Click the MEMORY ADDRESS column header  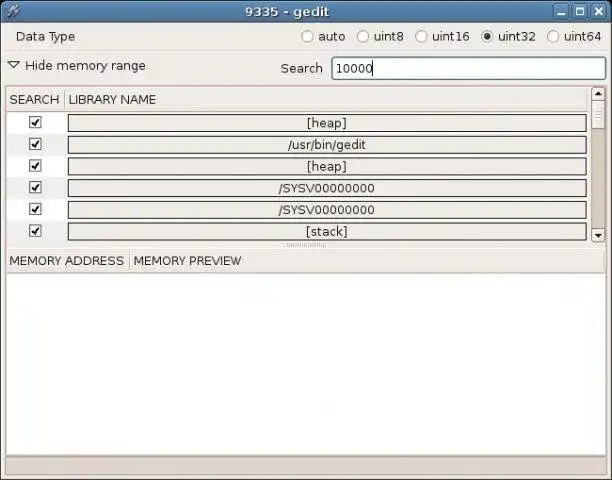(67, 261)
